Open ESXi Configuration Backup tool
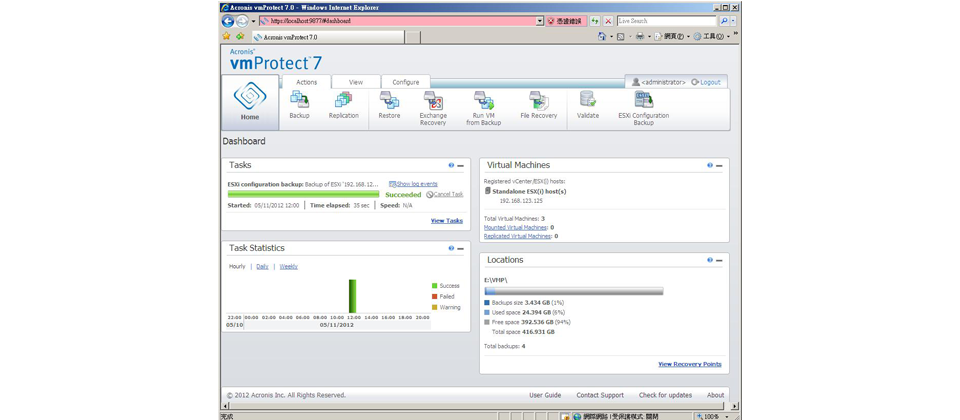960x420 pixels. click(x=643, y=101)
